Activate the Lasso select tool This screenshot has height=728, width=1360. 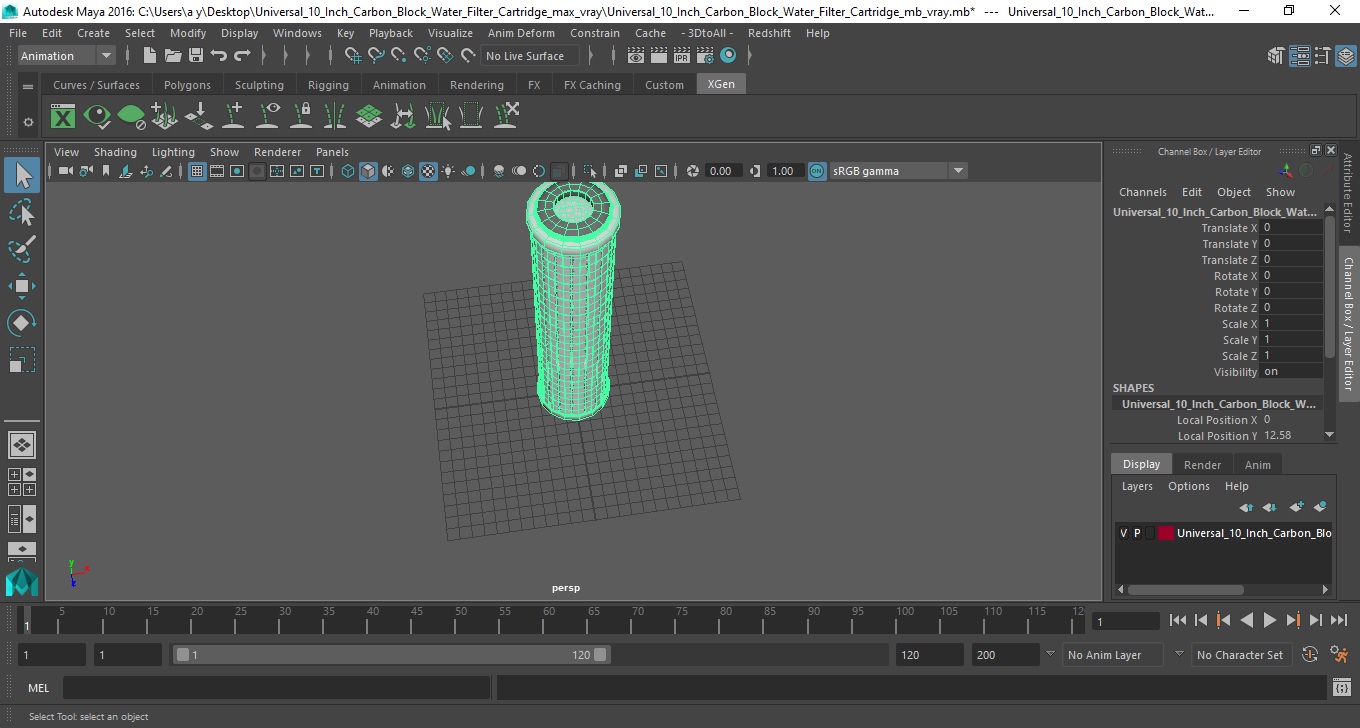(22, 212)
